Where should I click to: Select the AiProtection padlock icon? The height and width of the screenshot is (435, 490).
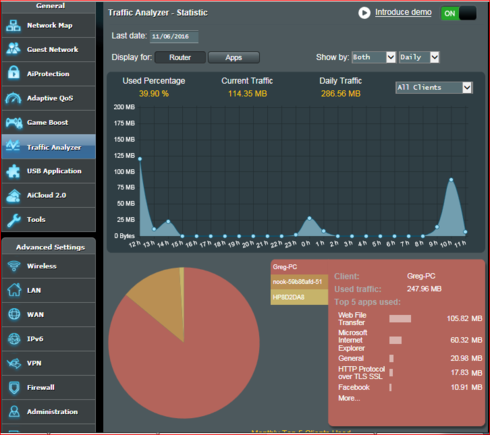(x=13, y=73)
